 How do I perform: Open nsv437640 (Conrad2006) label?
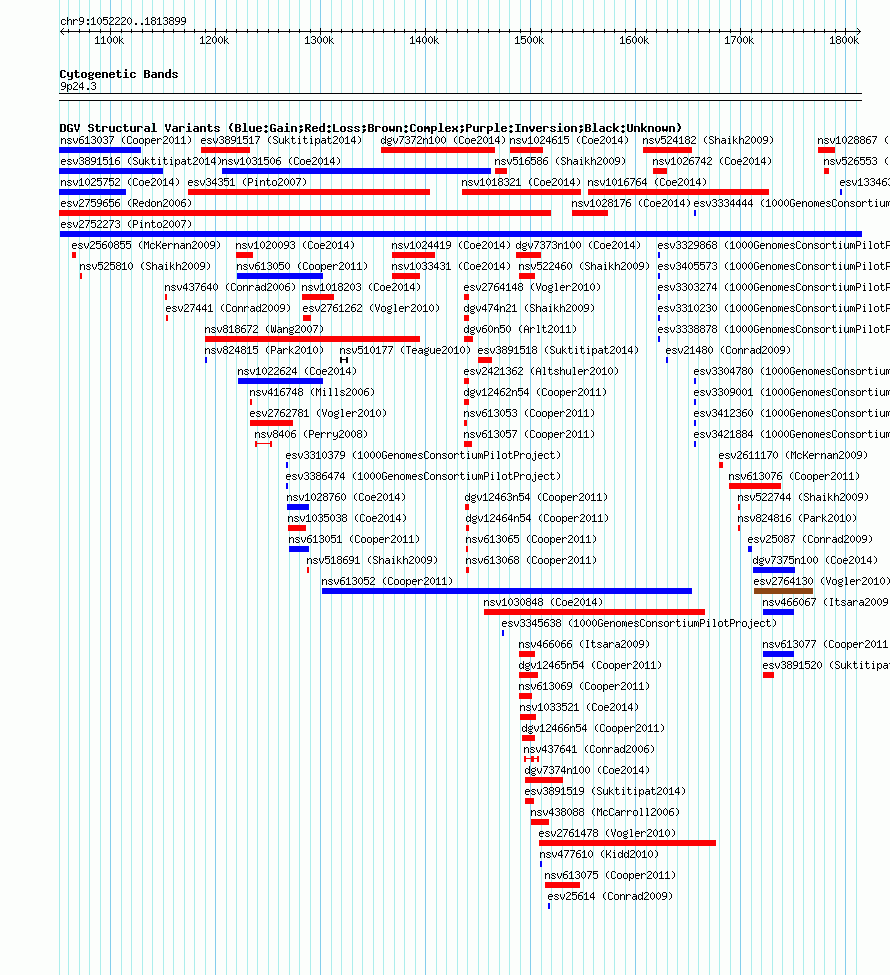tap(230, 287)
